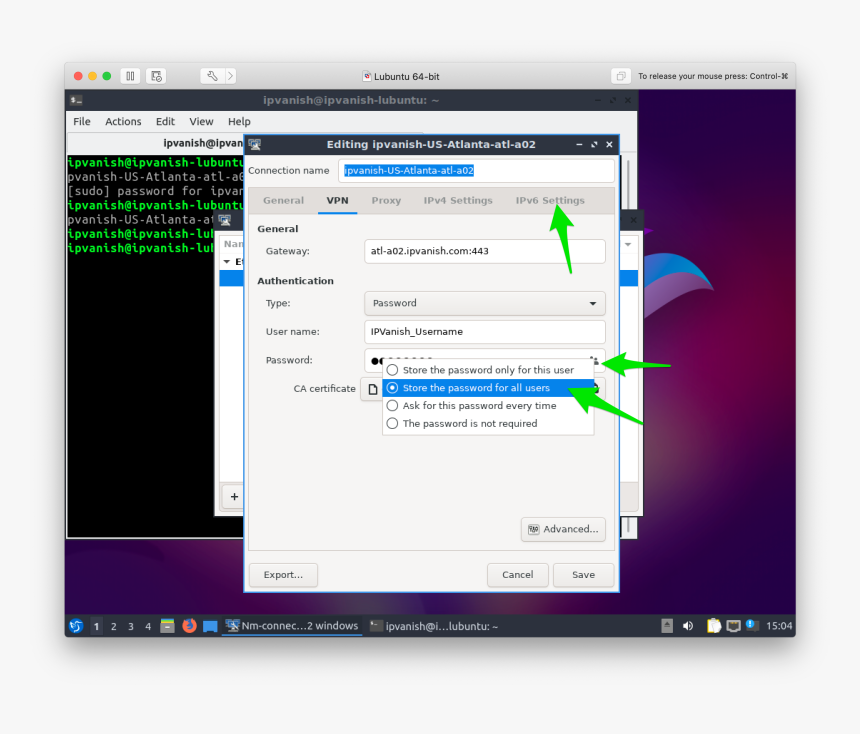
Task: Click the Nm-connection-editor taskbar entry
Action: (x=292, y=626)
